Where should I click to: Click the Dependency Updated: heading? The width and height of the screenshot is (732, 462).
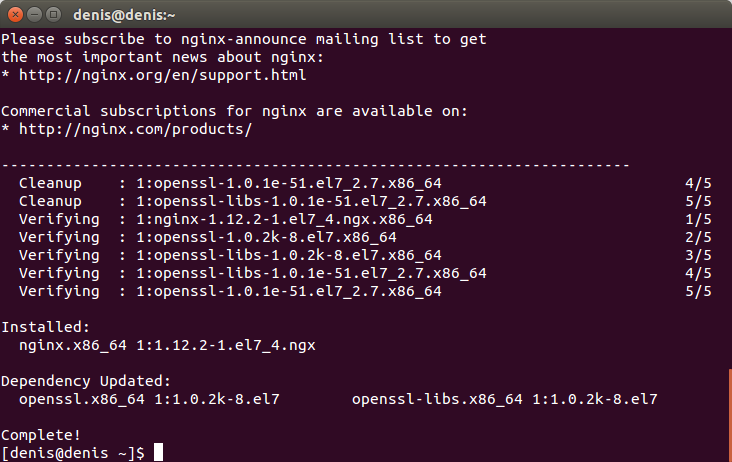[x=86, y=381]
